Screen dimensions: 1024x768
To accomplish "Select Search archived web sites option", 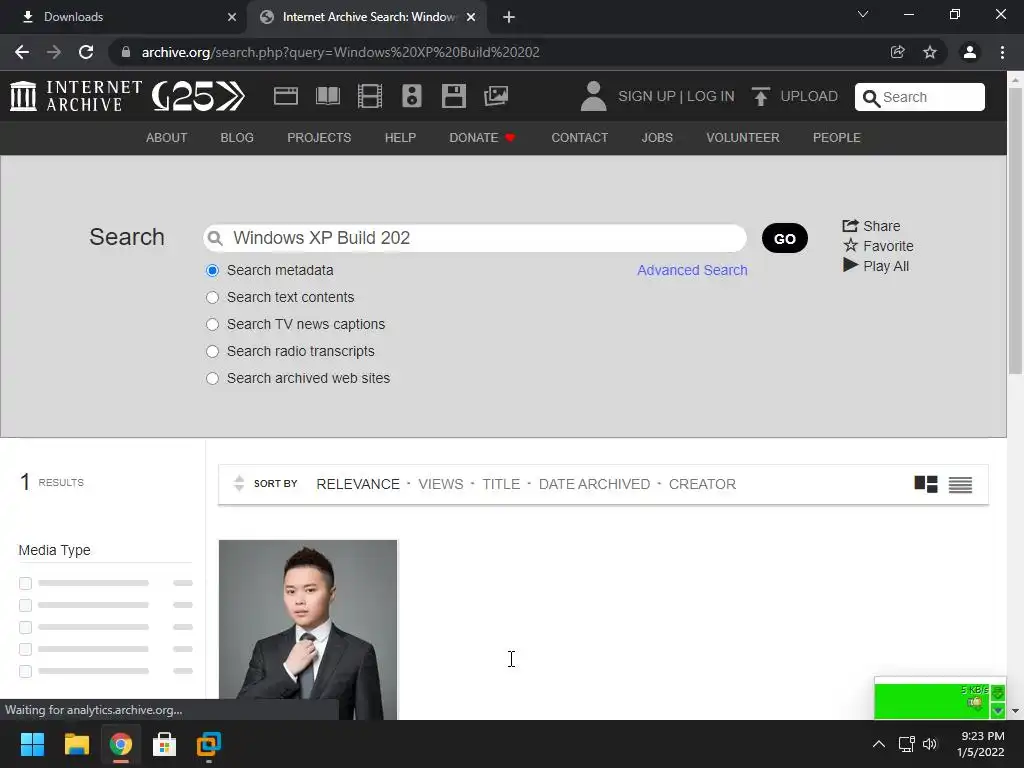I will pos(212,378).
